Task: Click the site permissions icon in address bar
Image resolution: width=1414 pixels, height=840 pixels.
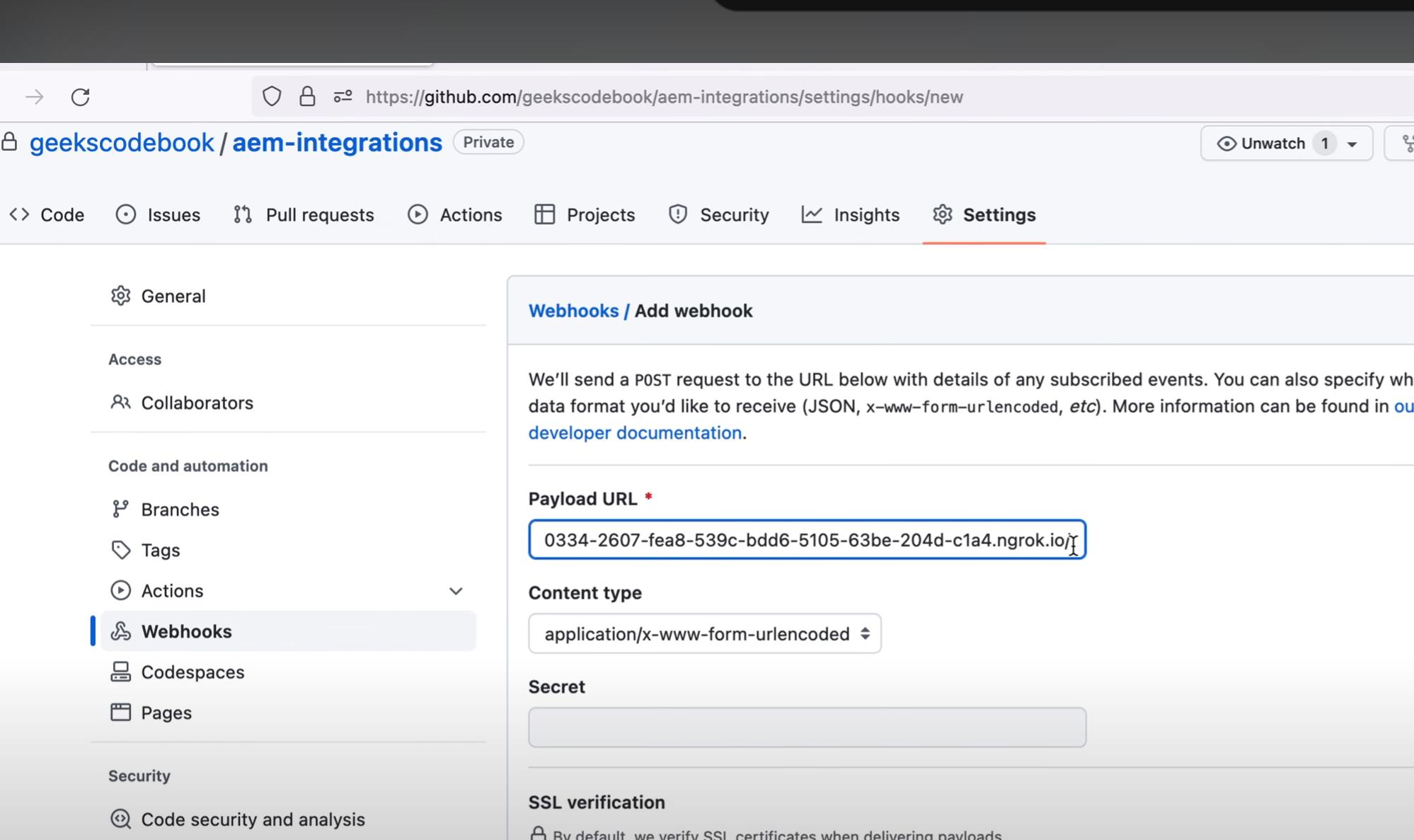Action: 343,96
